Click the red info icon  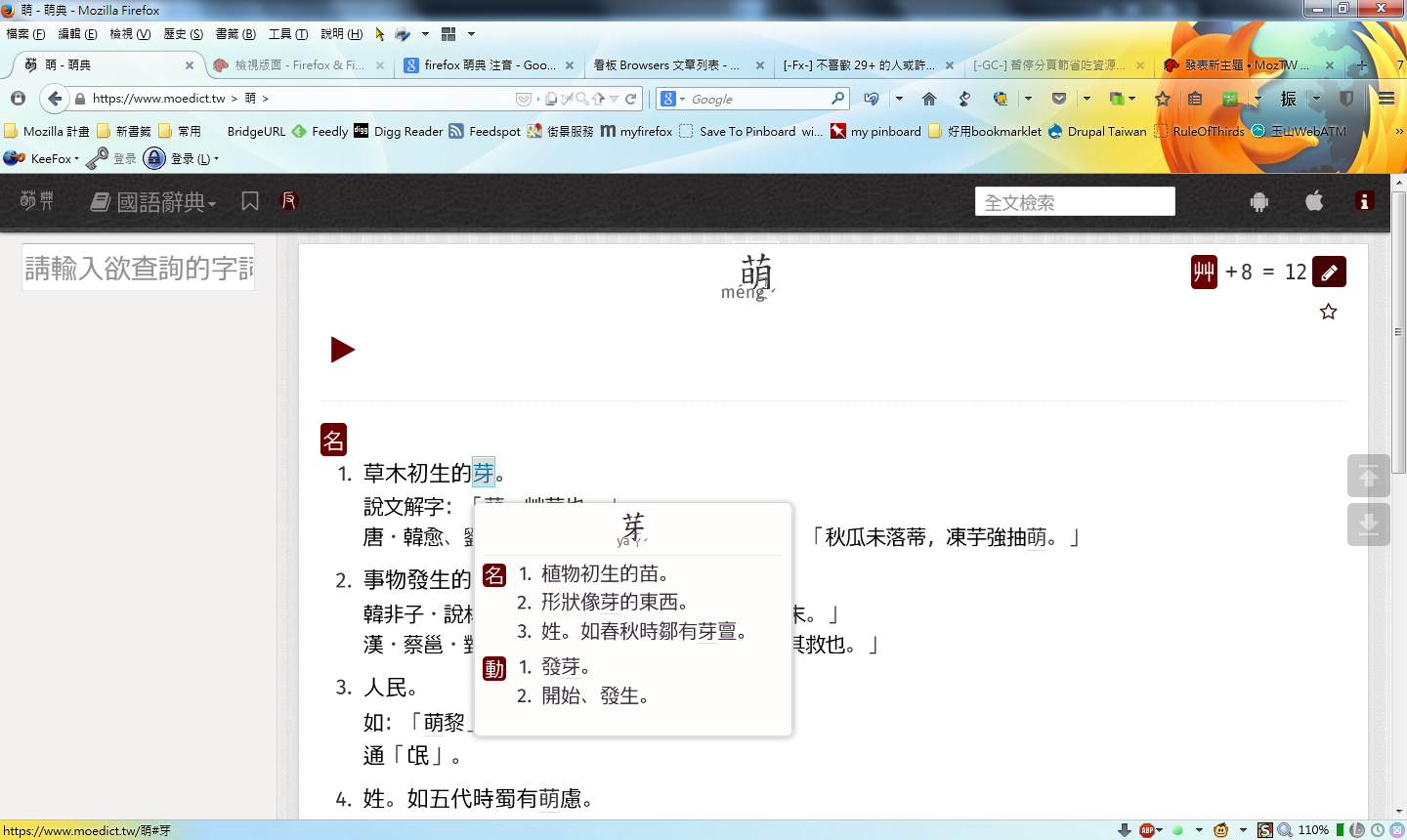(x=1364, y=201)
